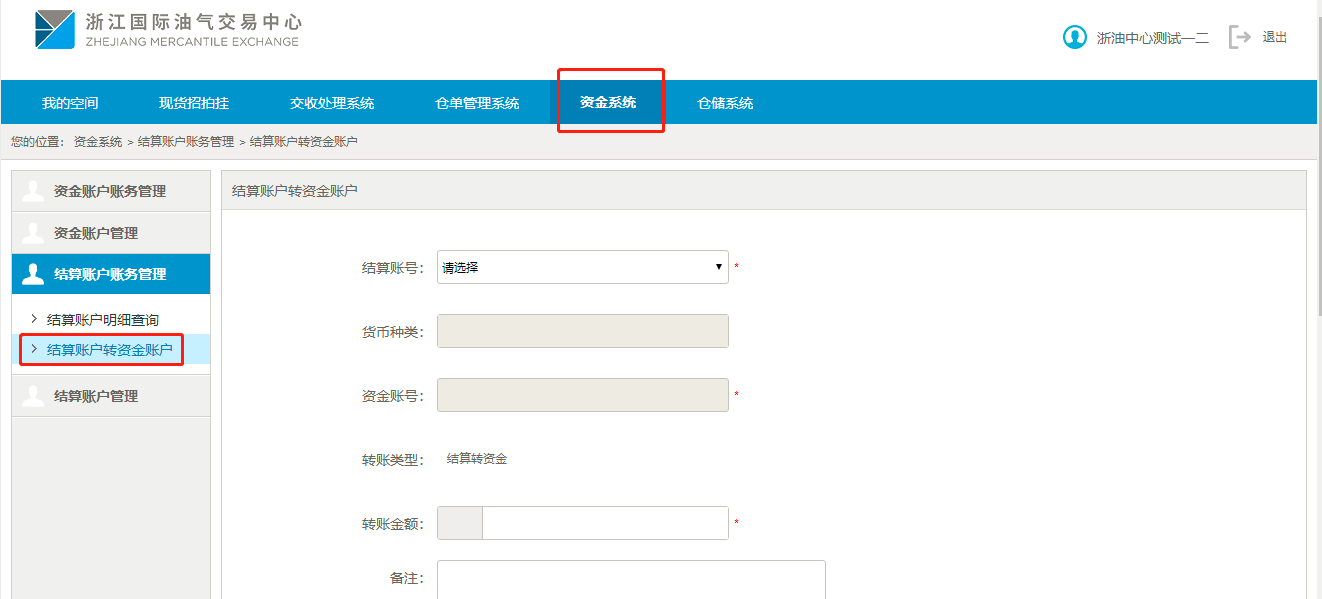Go to the 交收处理系统 tab
The width and height of the screenshot is (1322, 599).
pyautogui.click(x=332, y=103)
